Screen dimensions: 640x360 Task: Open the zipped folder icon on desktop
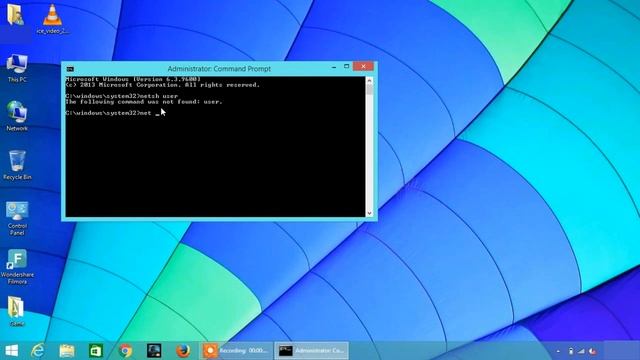click(x=16, y=311)
